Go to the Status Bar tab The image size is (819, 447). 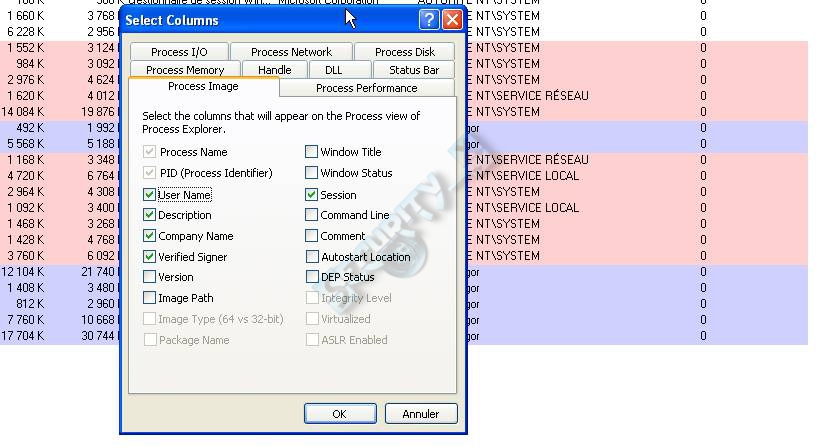coord(414,69)
